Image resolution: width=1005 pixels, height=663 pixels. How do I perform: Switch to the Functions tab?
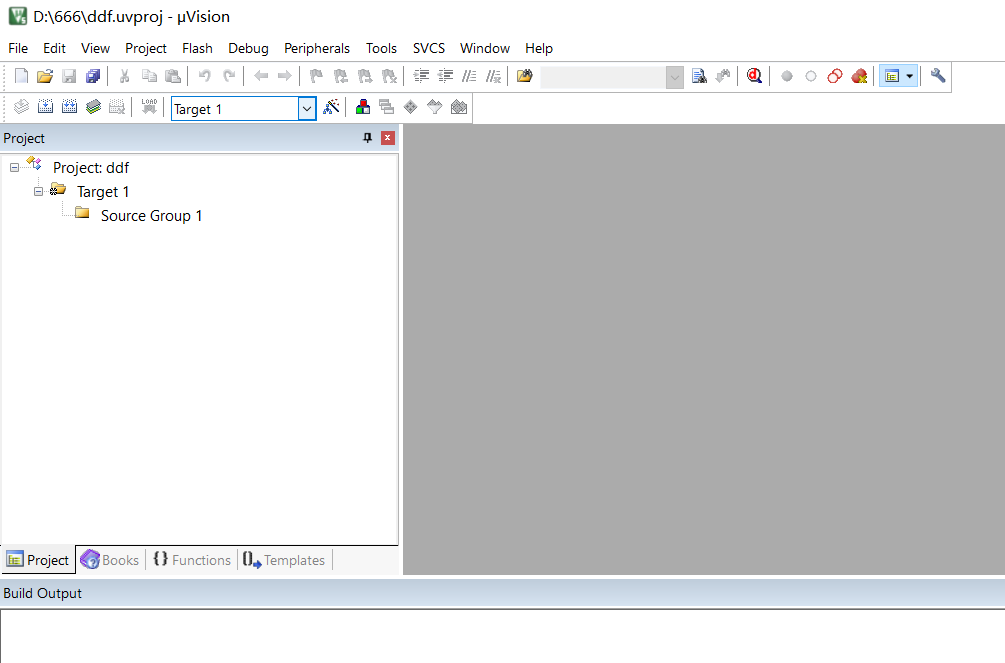click(192, 560)
